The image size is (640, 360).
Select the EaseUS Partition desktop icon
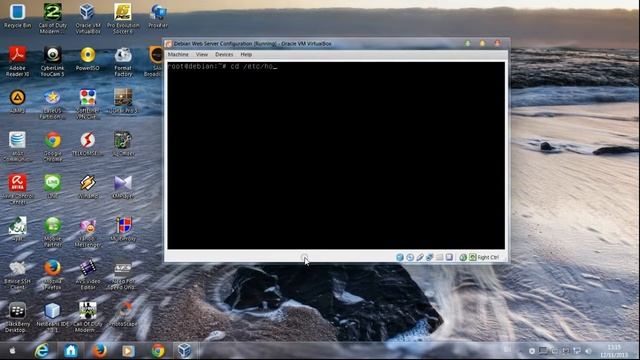pyautogui.click(x=52, y=104)
